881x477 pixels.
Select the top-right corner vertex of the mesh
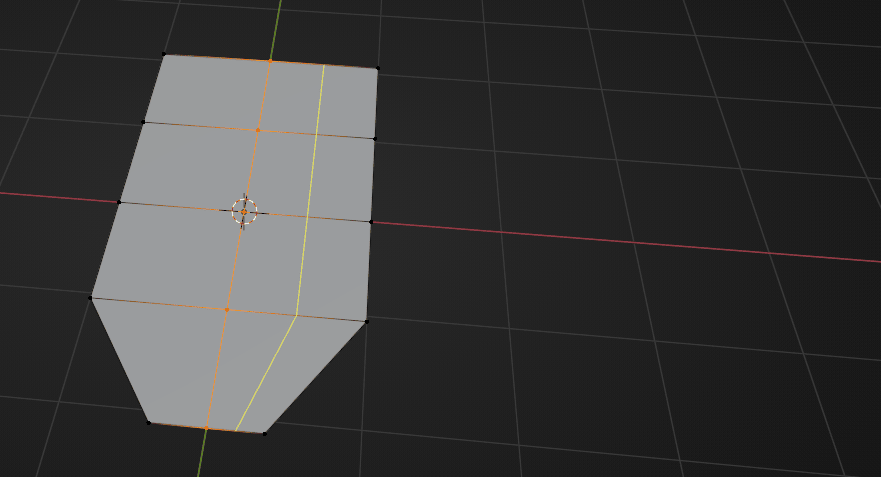point(377,68)
